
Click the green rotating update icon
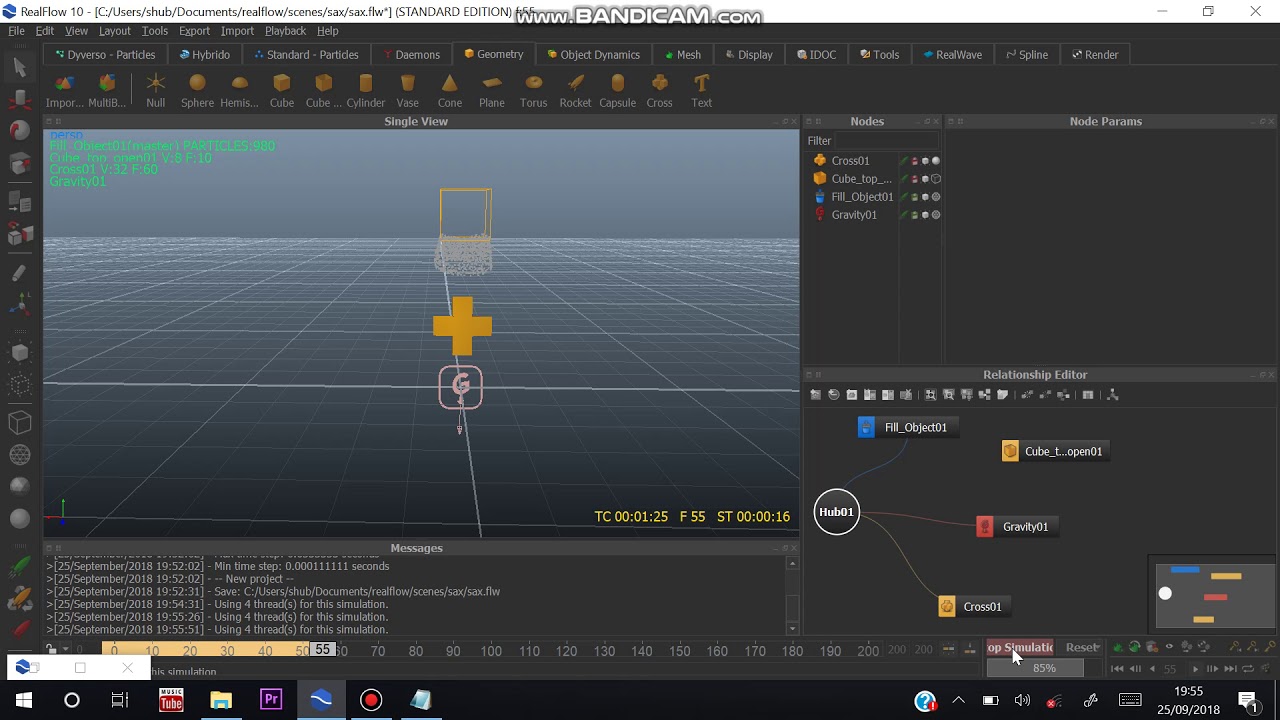1134,647
